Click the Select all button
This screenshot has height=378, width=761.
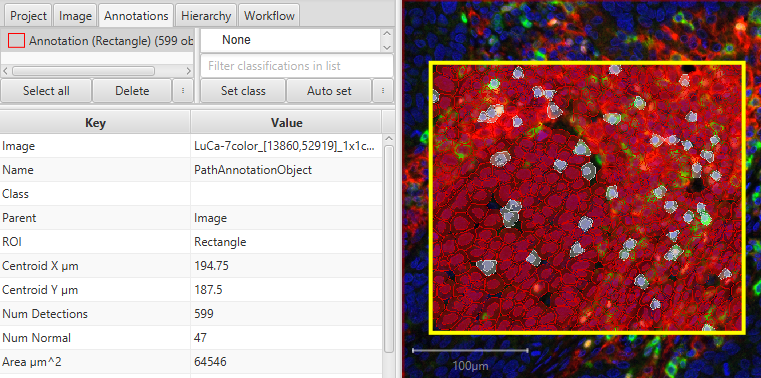[46, 91]
